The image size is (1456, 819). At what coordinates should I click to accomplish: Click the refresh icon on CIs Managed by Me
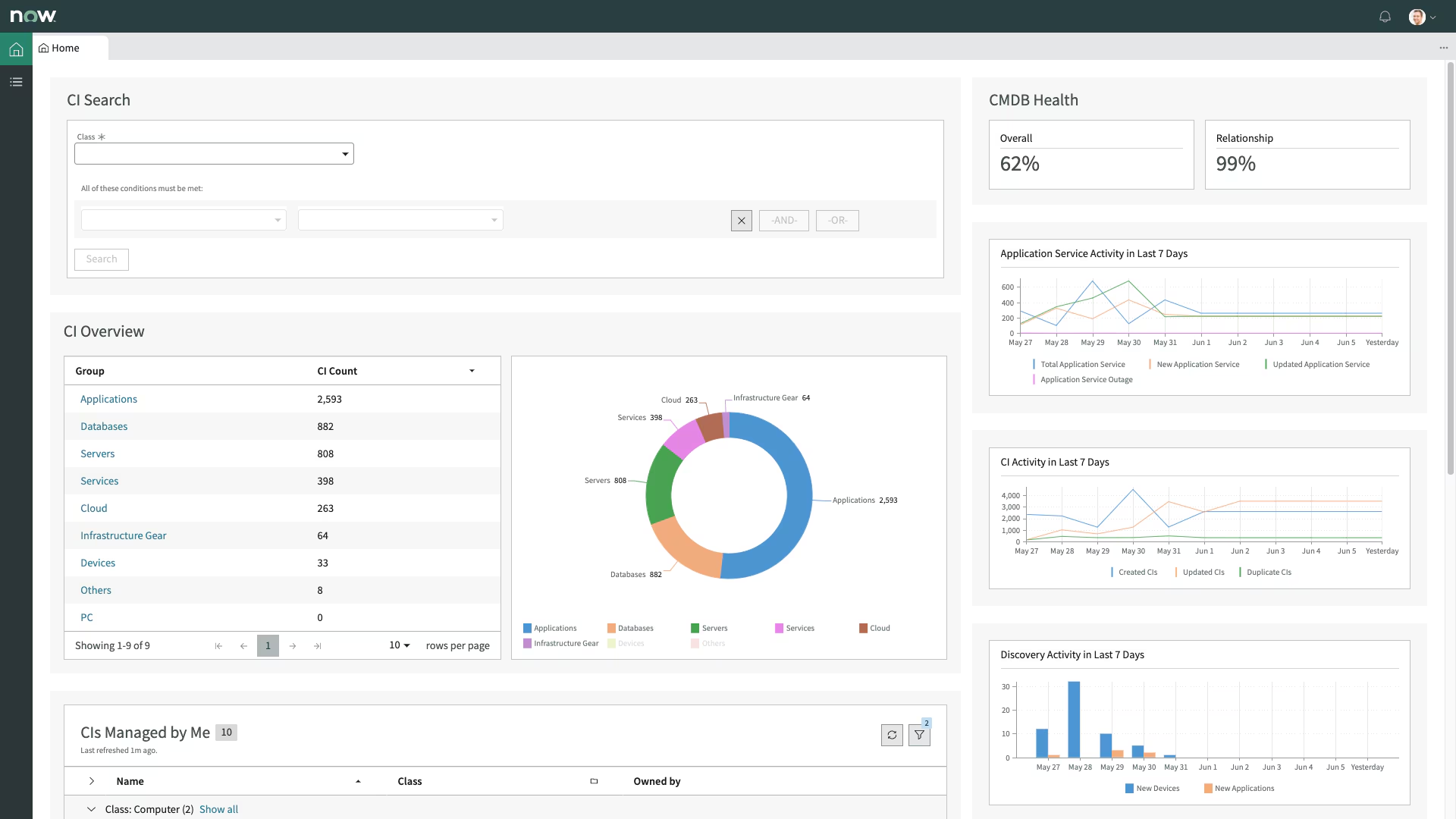pyautogui.click(x=892, y=735)
